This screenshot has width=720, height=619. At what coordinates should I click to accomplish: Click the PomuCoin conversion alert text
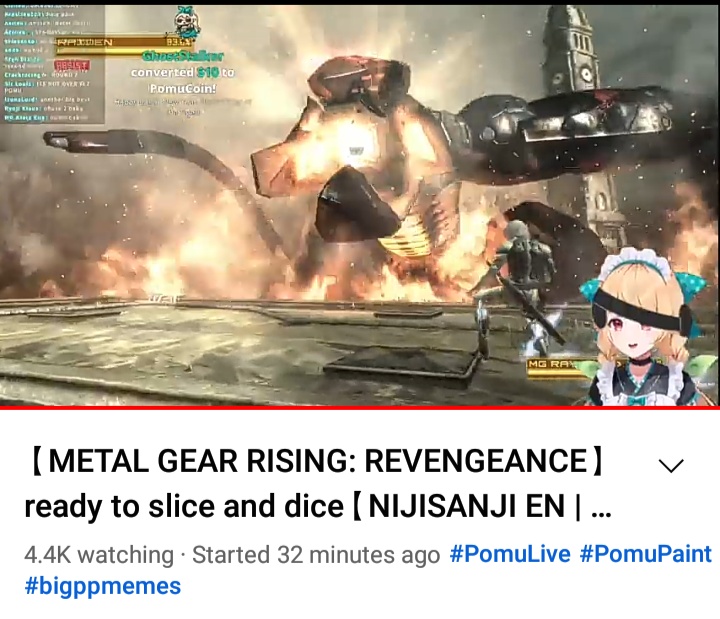pos(183,80)
